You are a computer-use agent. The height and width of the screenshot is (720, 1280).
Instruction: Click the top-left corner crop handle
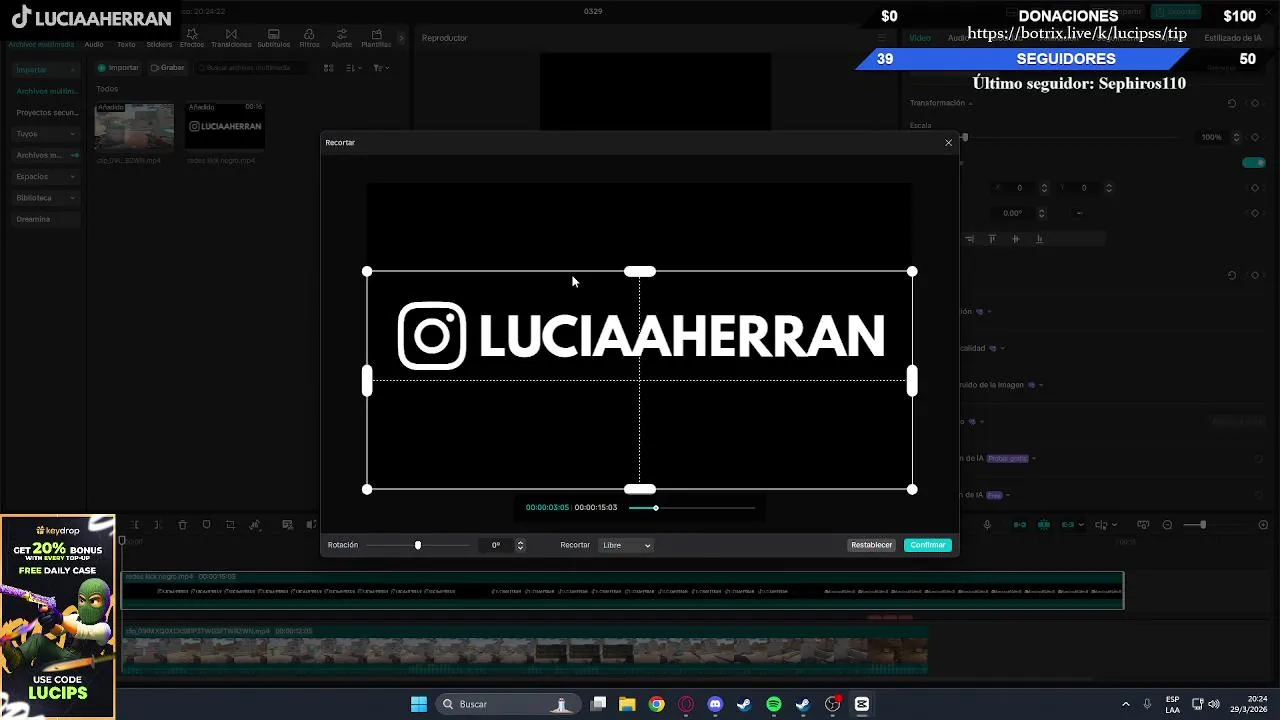point(367,271)
